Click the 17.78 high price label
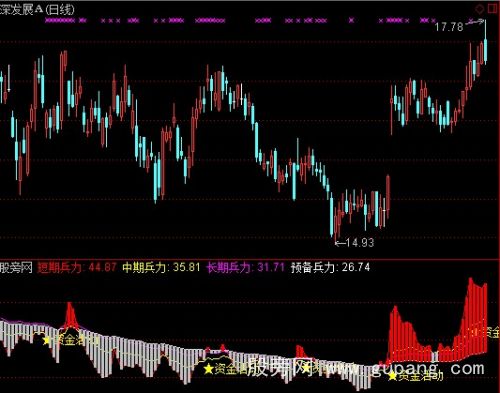500x393 pixels. coord(449,27)
